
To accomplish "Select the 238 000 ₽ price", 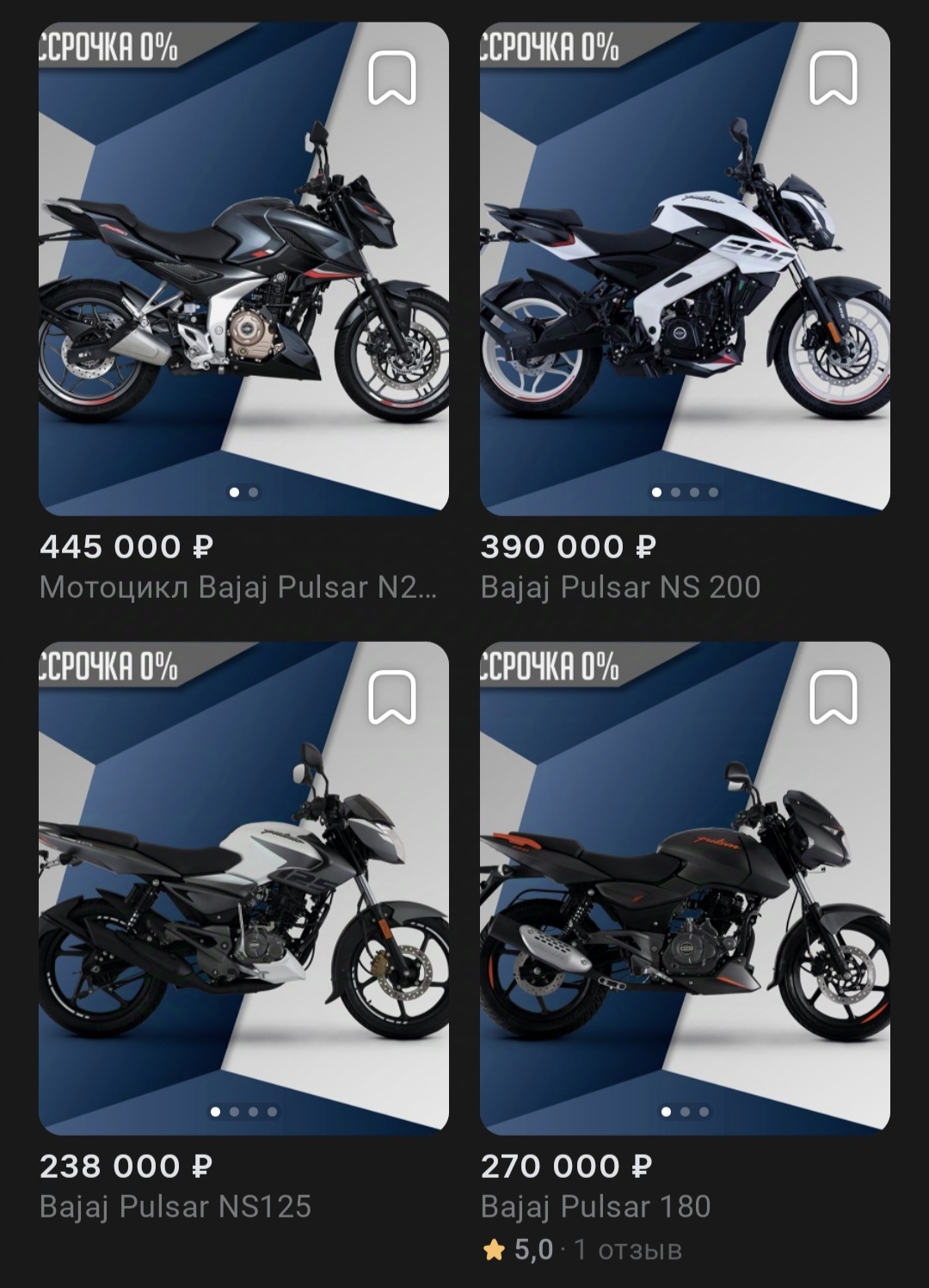I will (126, 1167).
